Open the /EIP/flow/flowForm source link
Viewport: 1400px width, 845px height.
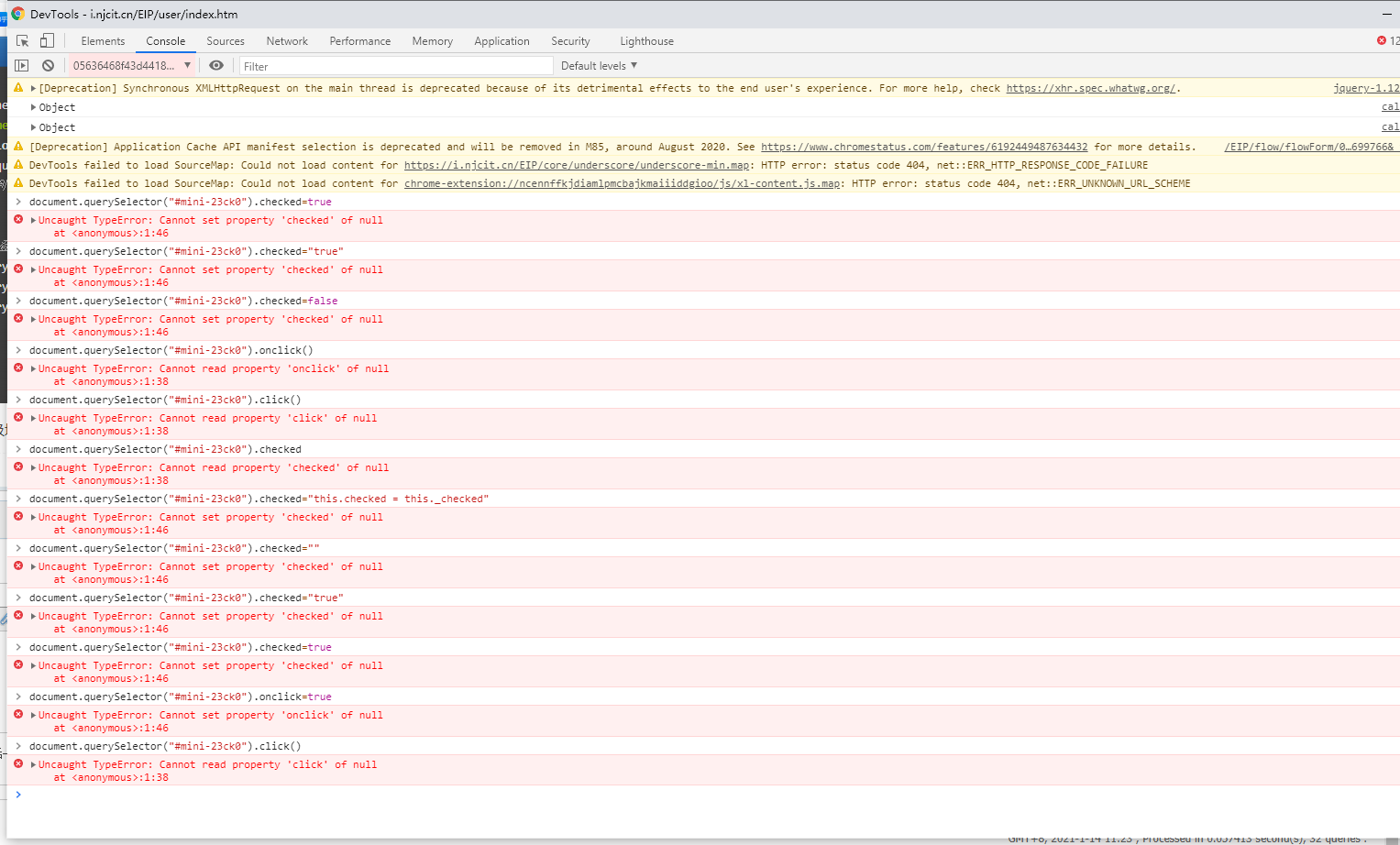(1308, 147)
